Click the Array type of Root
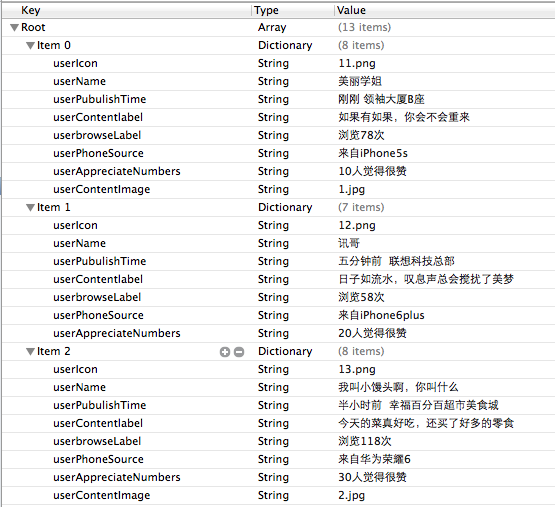Screen dimensions: 555x507 [x=272, y=27]
